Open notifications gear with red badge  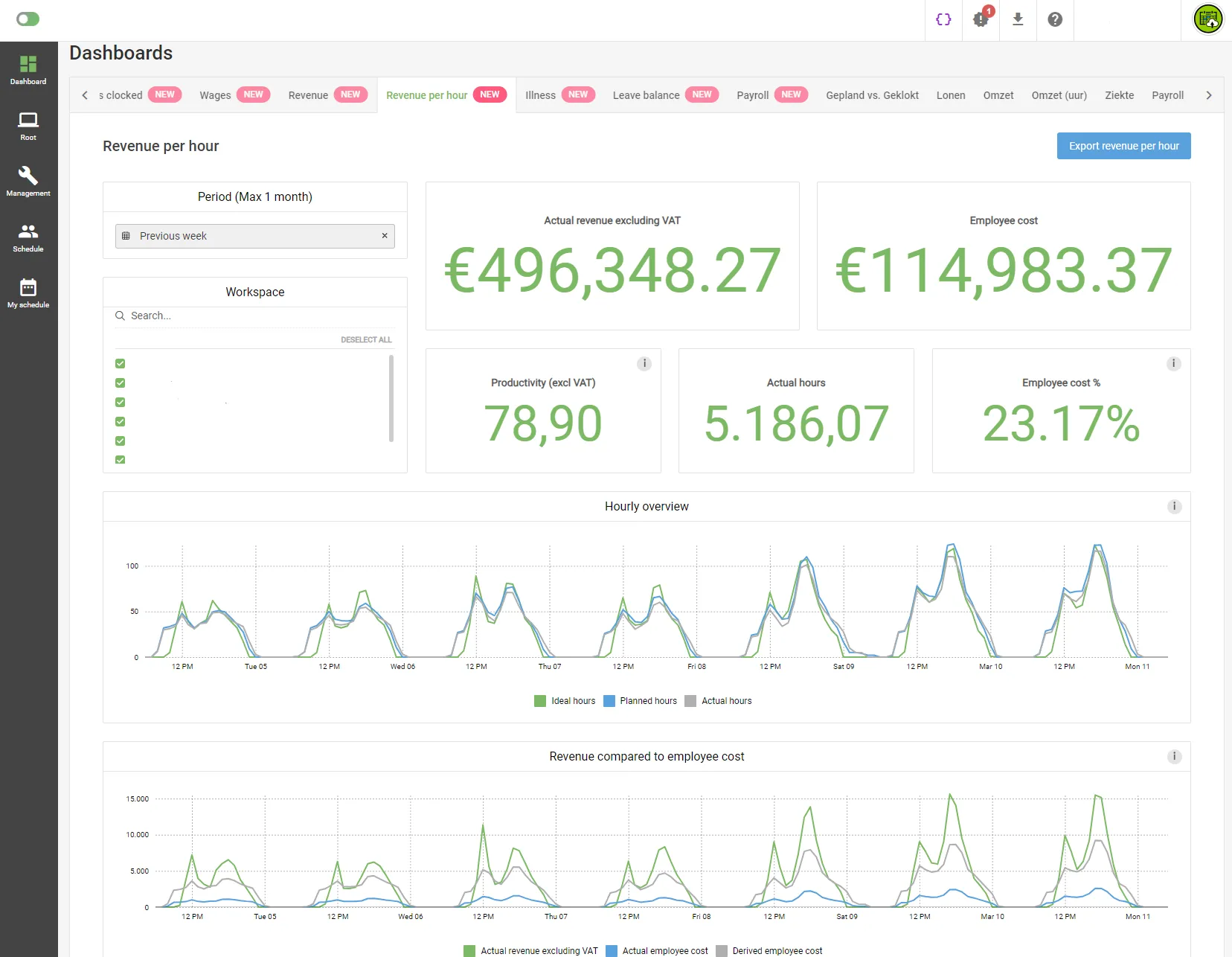click(981, 19)
